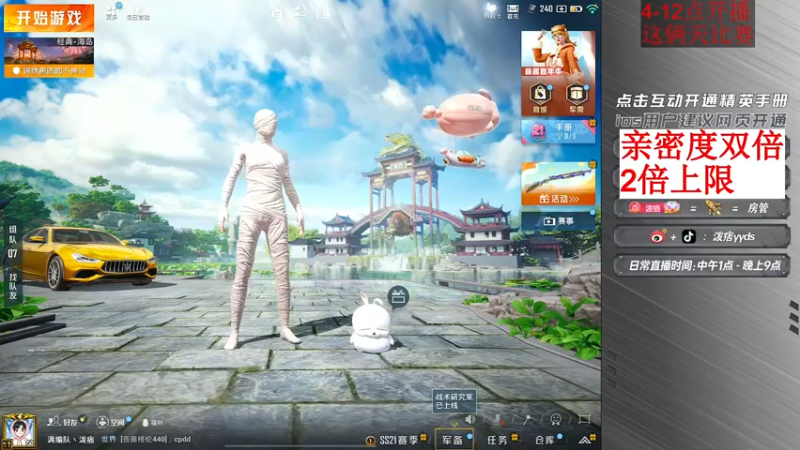
Task: Click the white rabbit pet
Action: (x=371, y=324)
